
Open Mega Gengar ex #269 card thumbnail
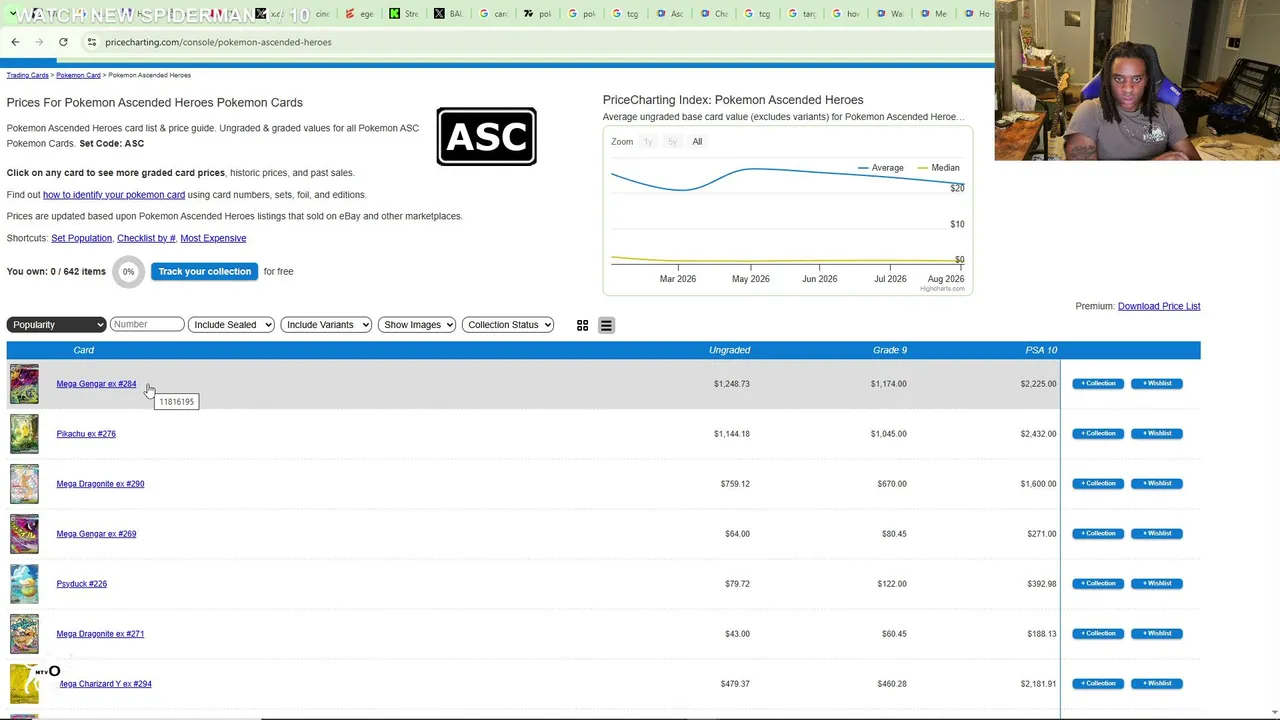(x=24, y=534)
